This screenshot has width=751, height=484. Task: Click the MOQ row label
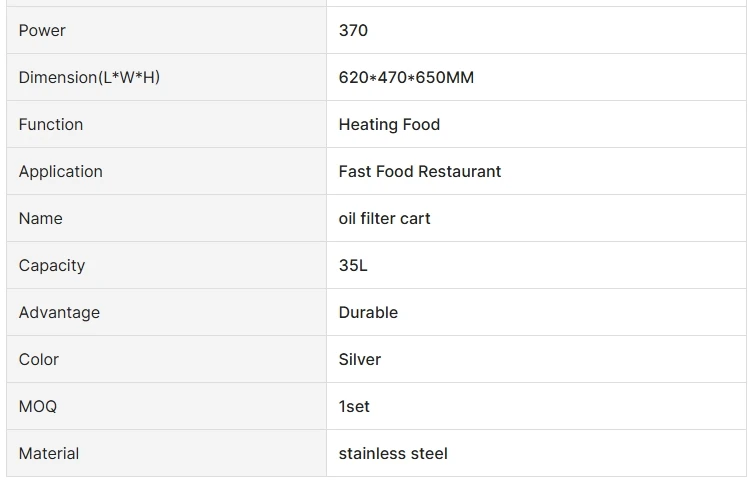[38, 406]
